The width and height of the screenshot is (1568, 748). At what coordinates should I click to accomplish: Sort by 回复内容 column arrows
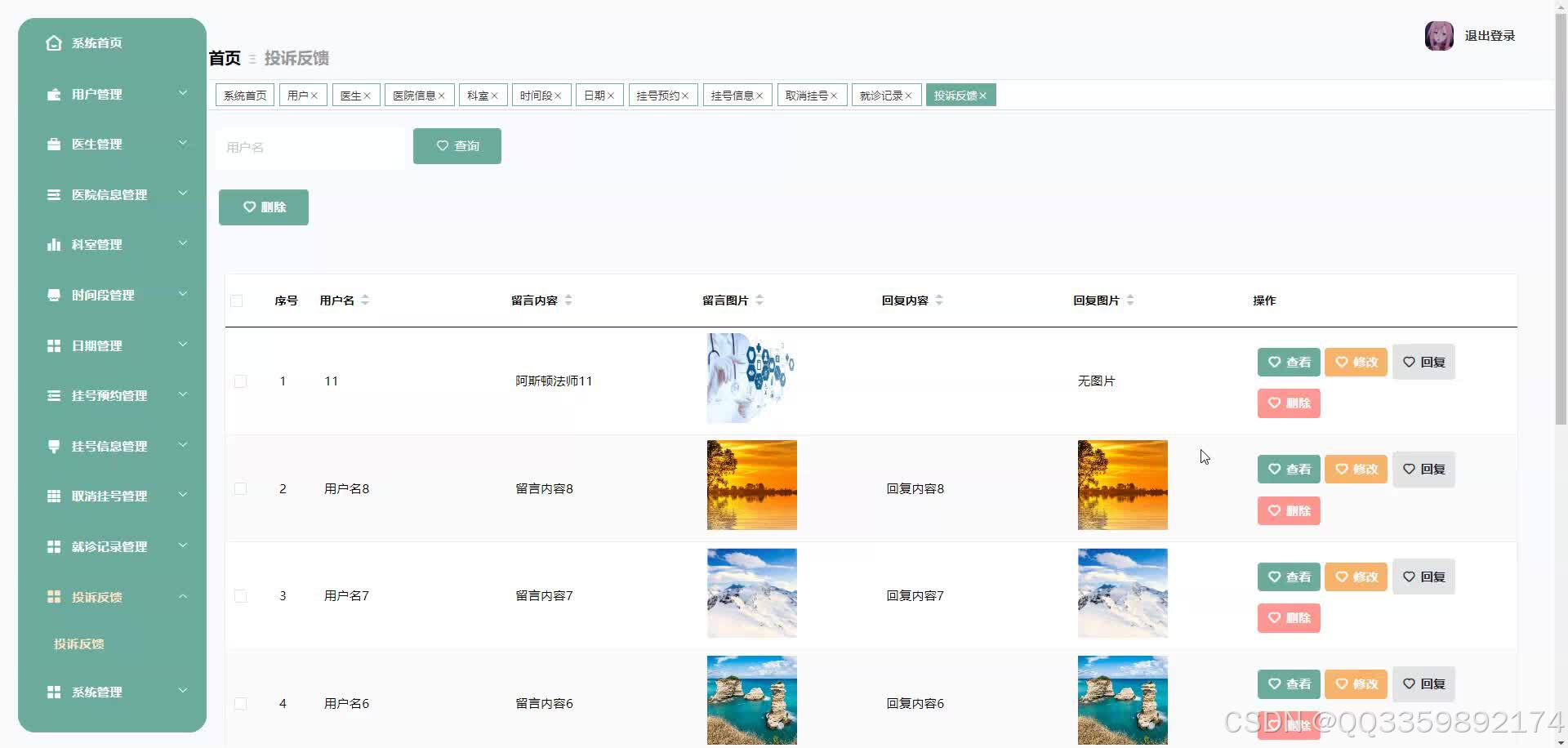(939, 301)
